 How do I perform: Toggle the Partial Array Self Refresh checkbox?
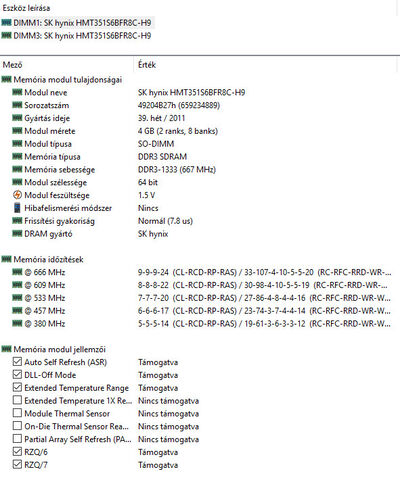17,439
